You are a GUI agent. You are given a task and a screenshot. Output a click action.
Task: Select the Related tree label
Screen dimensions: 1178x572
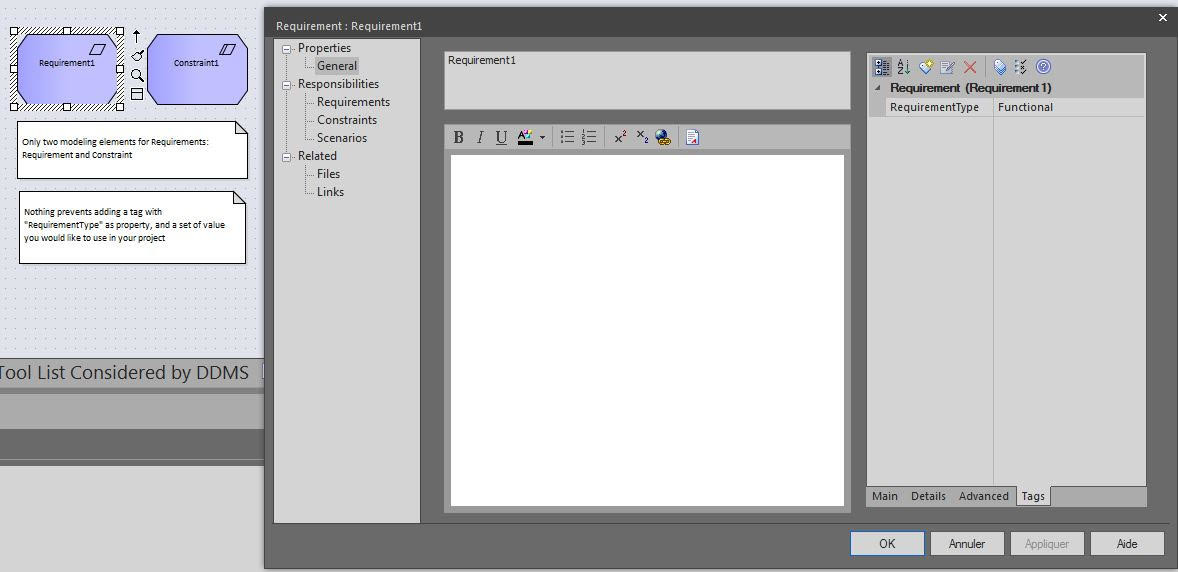pos(317,156)
